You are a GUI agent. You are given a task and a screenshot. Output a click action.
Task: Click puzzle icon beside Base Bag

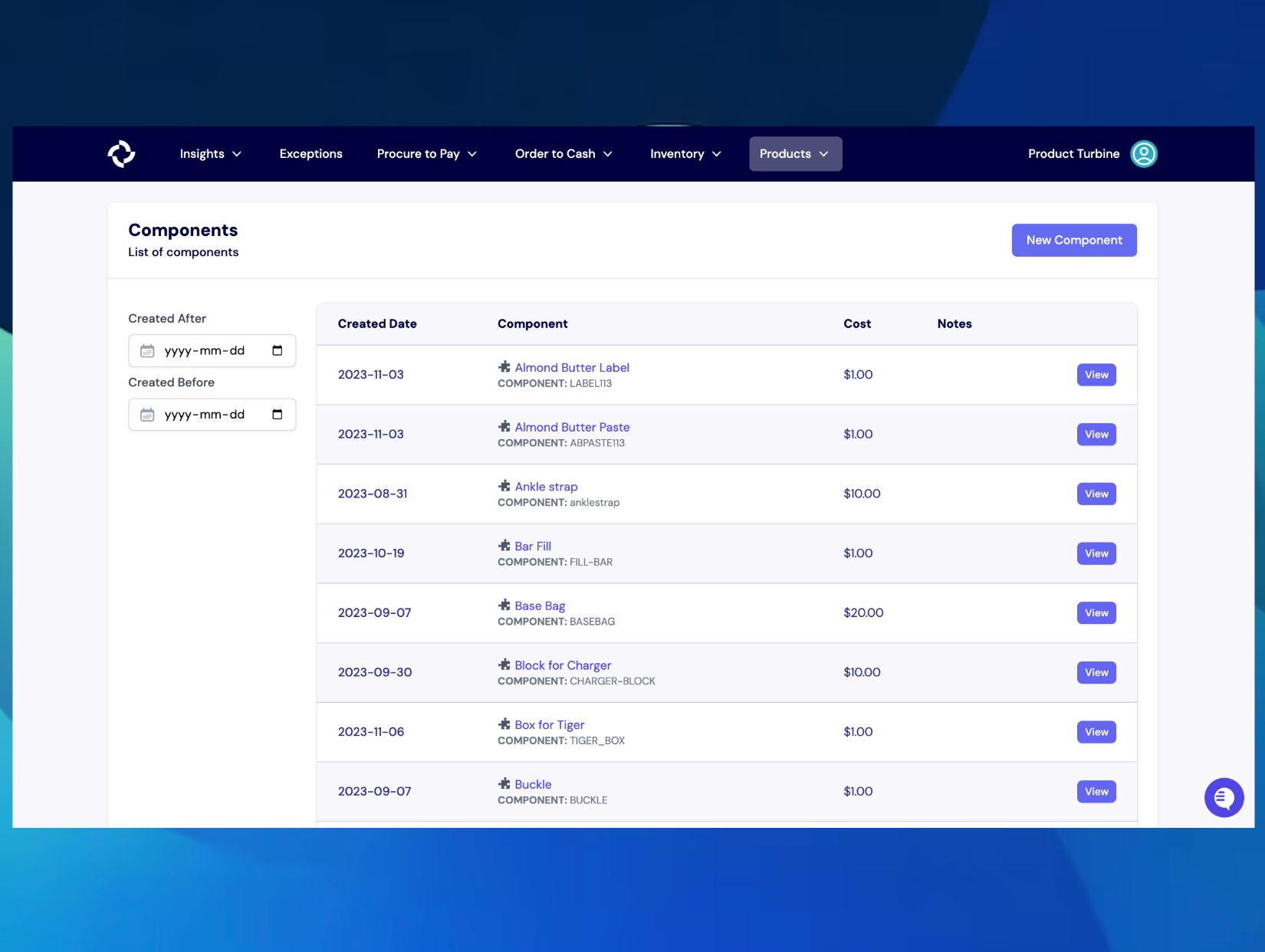504,606
